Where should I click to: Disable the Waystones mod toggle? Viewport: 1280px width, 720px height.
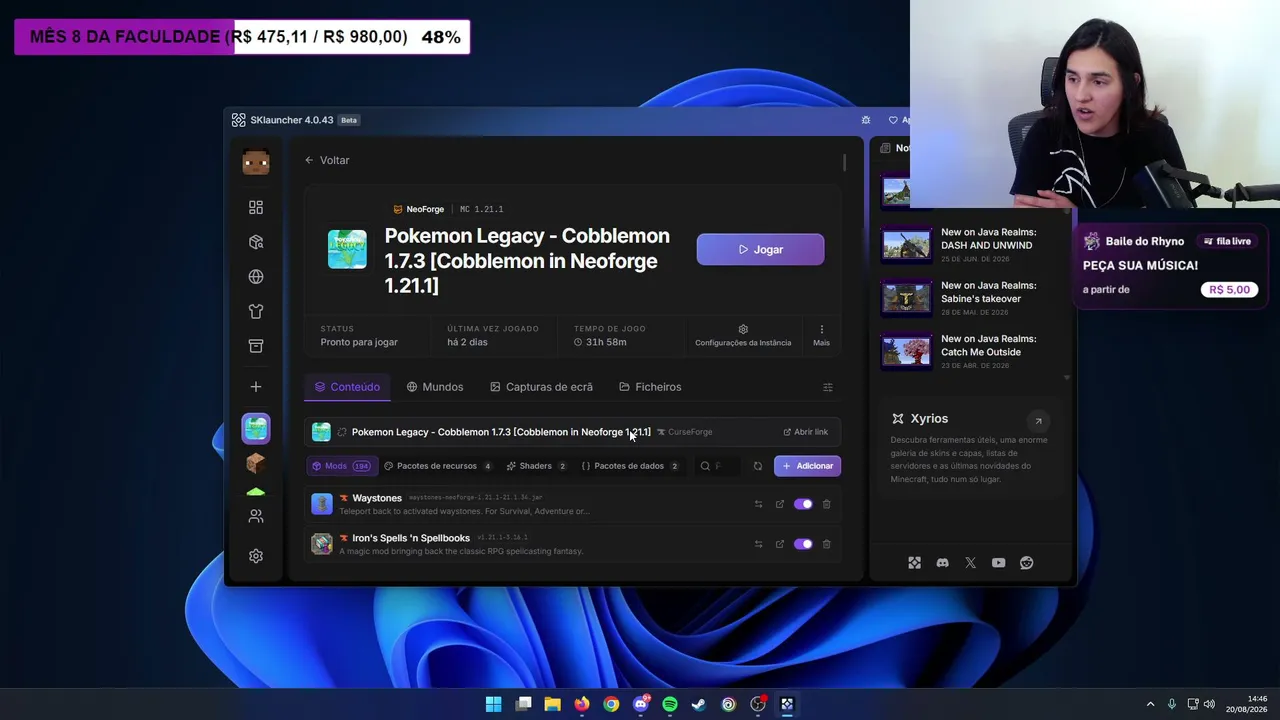[x=803, y=504]
